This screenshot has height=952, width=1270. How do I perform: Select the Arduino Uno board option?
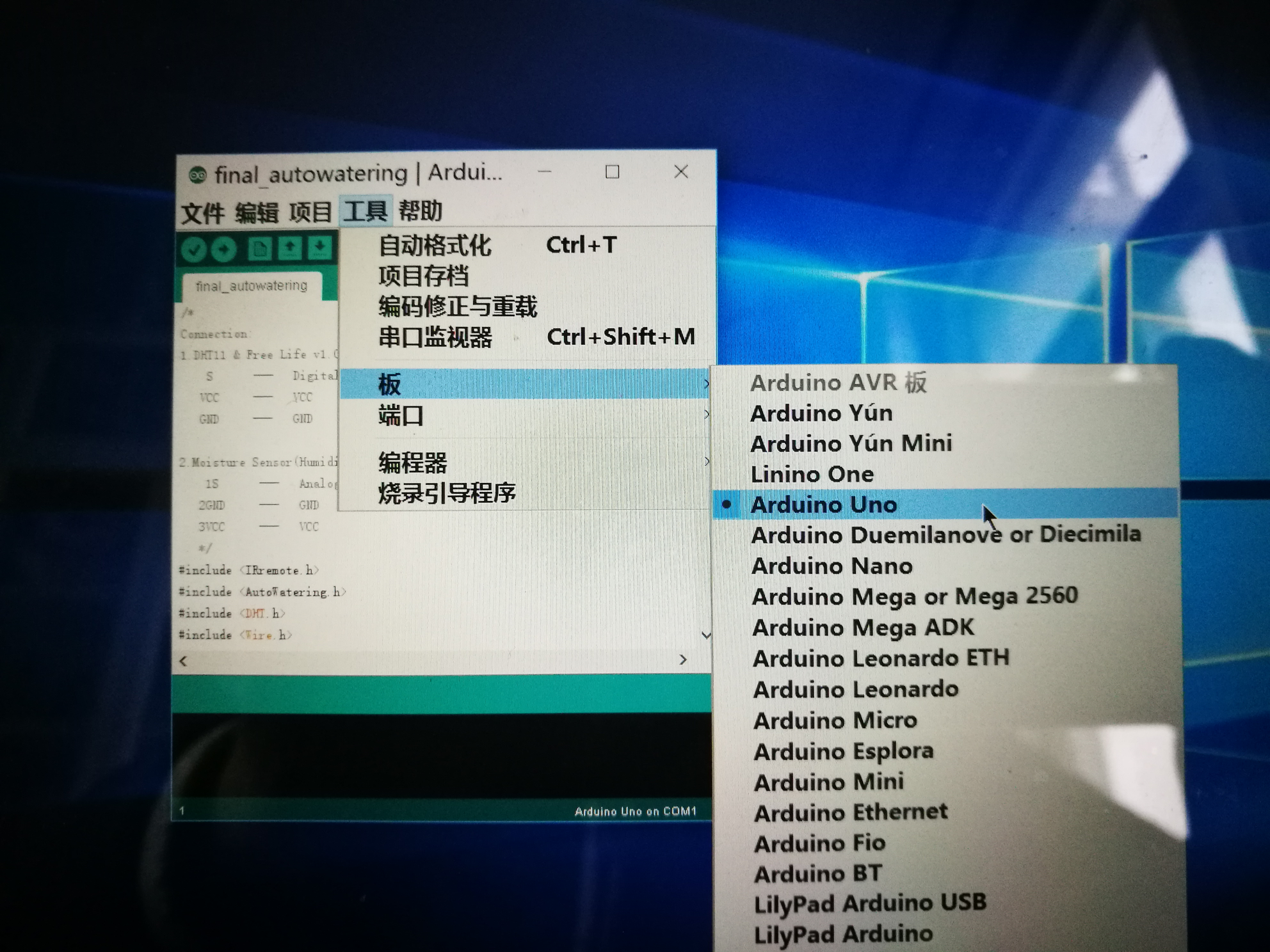click(946, 504)
